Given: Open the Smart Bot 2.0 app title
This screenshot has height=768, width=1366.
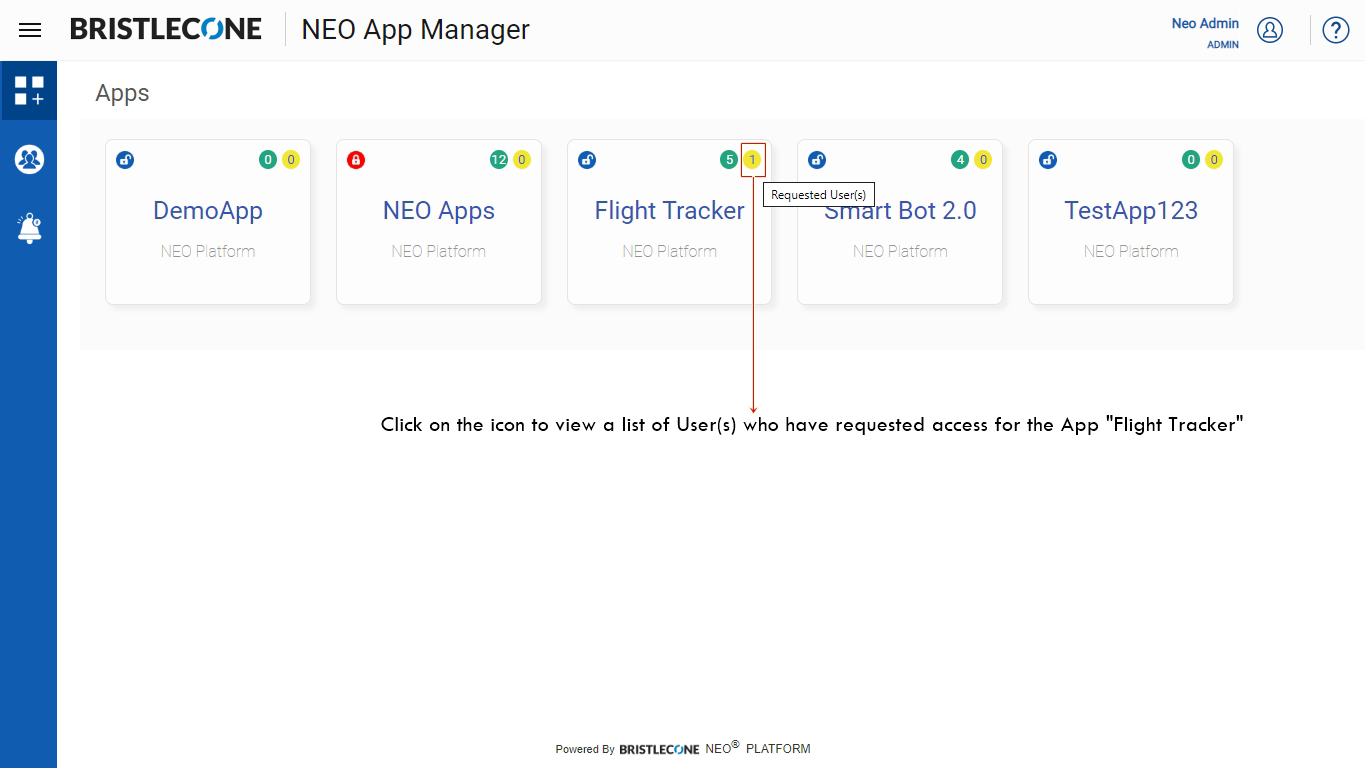Looking at the screenshot, I should [x=900, y=211].
